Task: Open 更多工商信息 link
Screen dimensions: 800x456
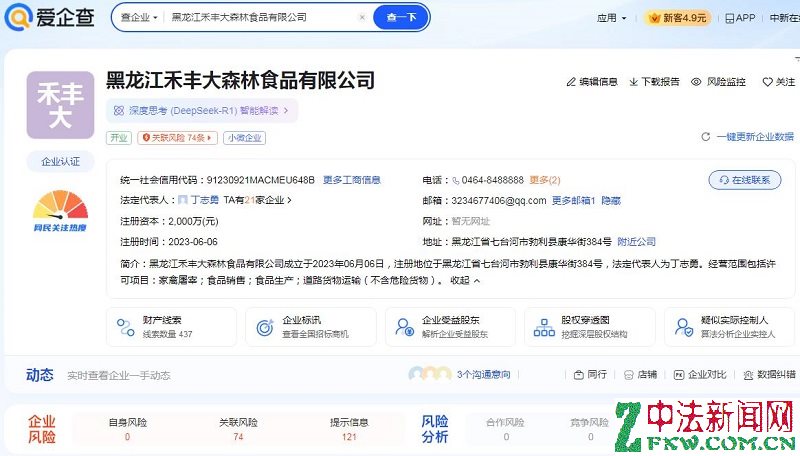Action: click(352, 180)
